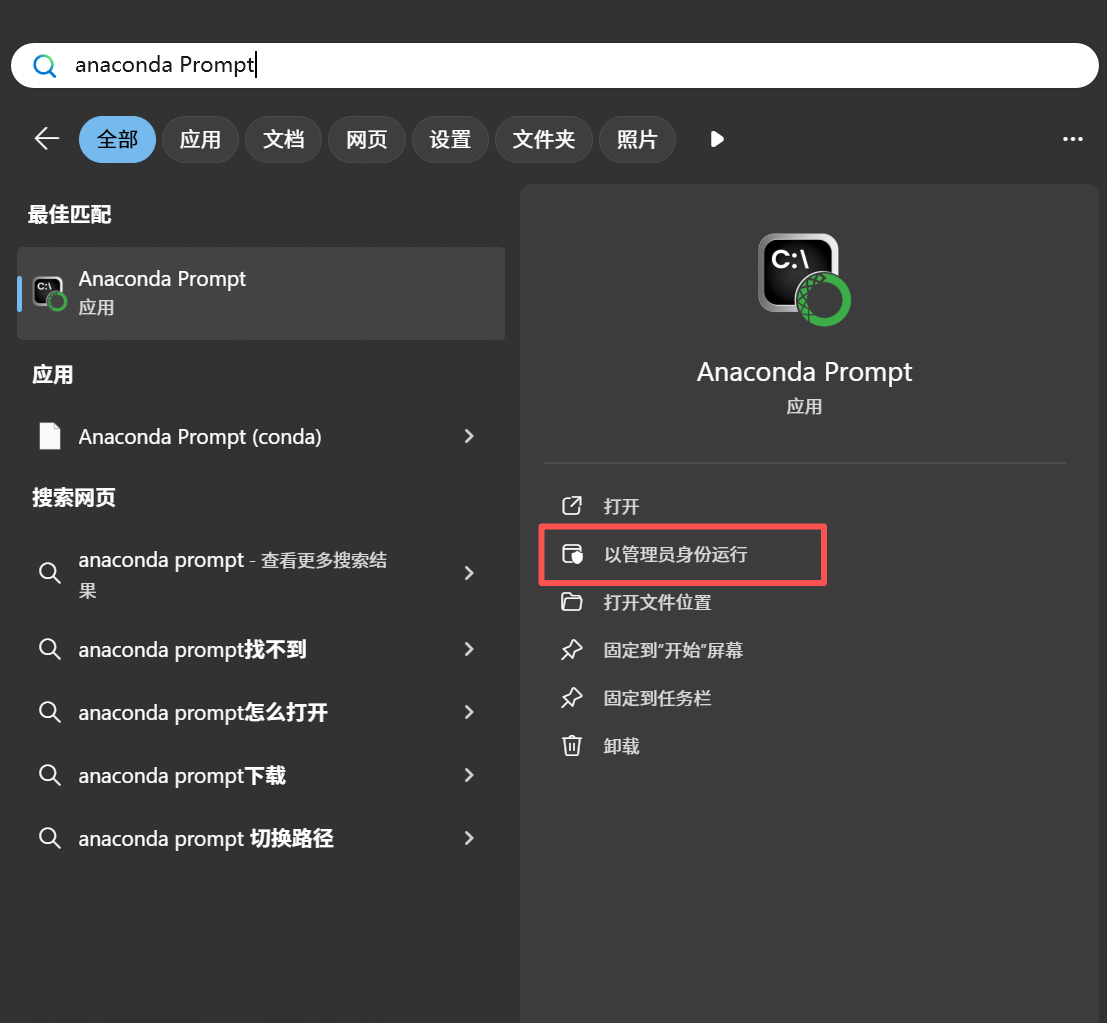This screenshot has height=1023, width=1107.
Task: Switch to the 文档 filter tab
Action: [x=284, y=139]
